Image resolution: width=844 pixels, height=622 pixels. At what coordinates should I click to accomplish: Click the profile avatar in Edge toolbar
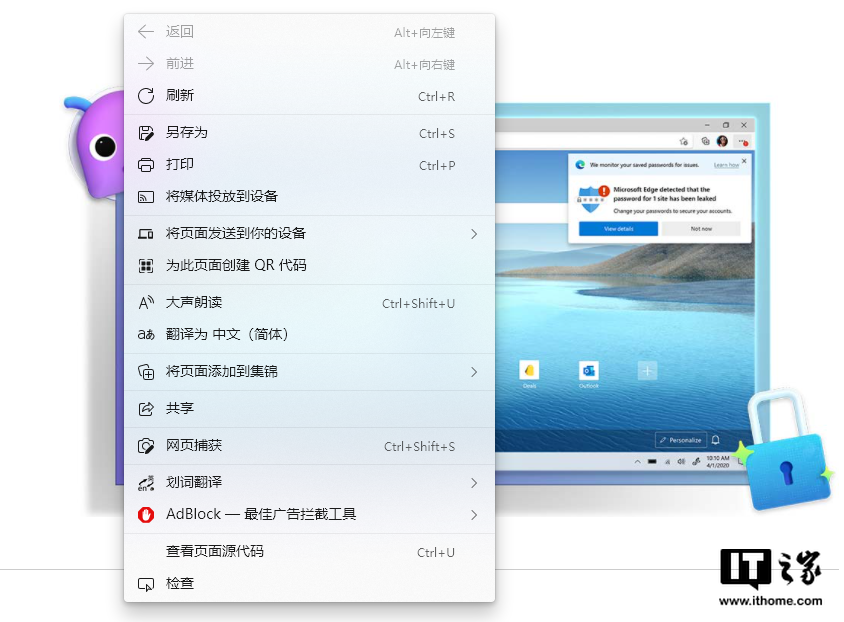722,142
